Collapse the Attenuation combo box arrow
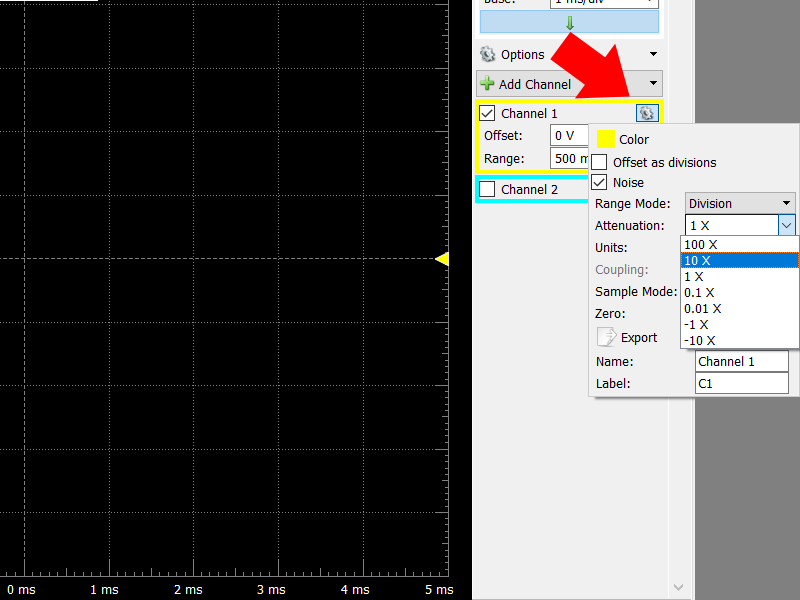Image resolution: width=800 pixels, height=600 pixels. pyautogui.click(x=786, y=225)
